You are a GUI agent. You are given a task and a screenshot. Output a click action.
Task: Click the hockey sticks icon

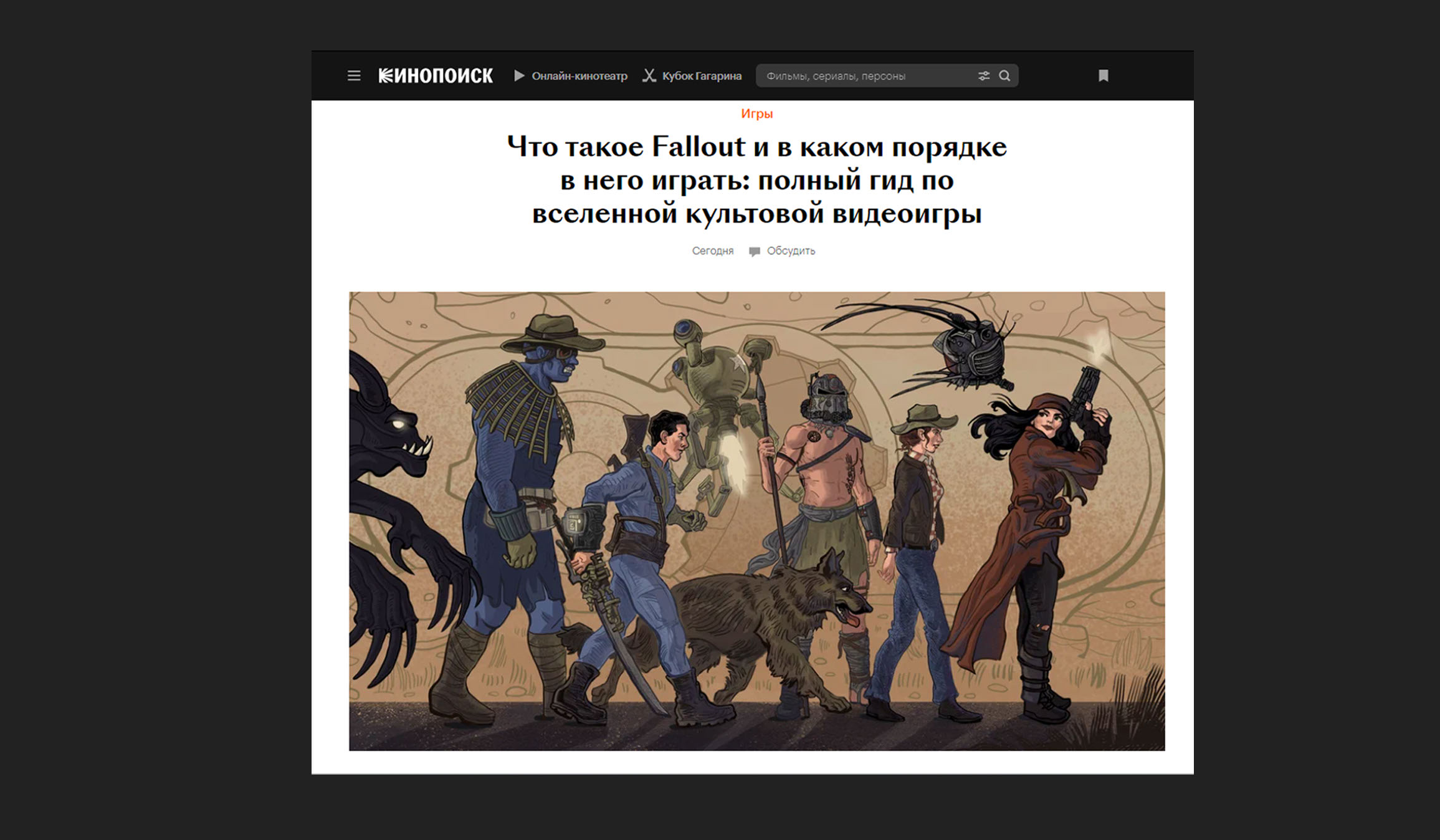(x=649, y=76)
